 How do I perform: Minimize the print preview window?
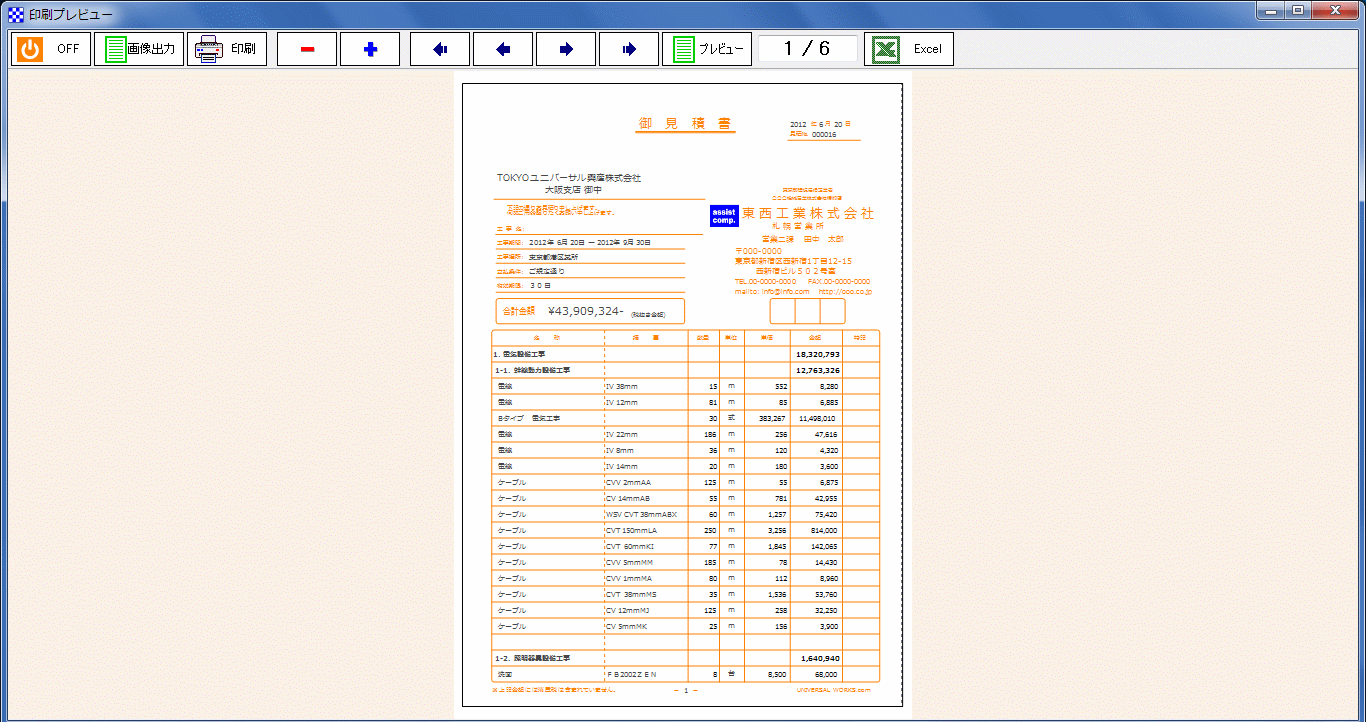click(x=1272, y=11)
